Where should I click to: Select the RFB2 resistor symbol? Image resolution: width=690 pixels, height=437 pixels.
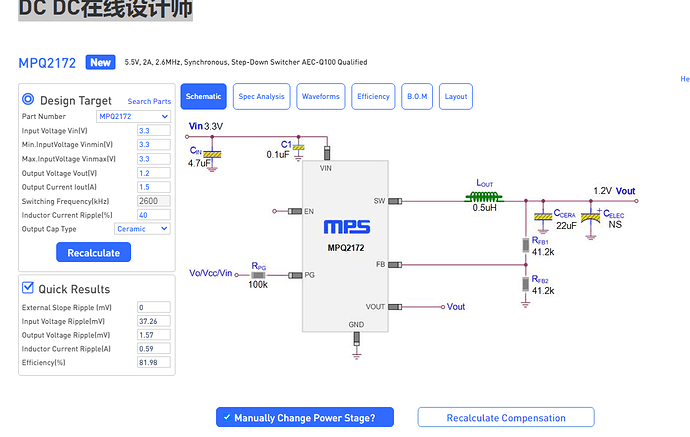point(525,284)
